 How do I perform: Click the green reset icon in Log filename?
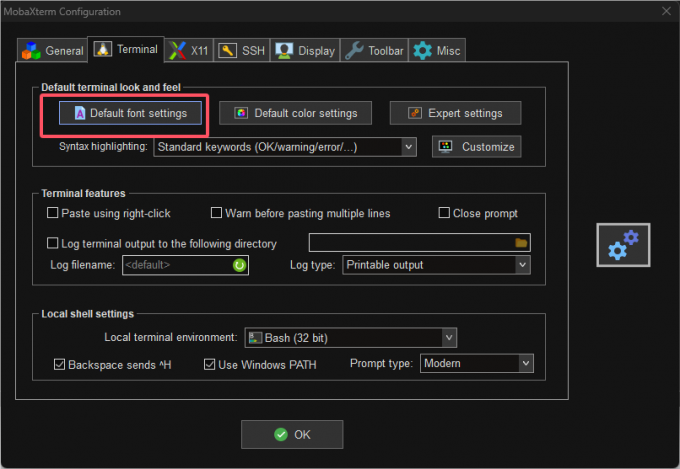(239, 265)
